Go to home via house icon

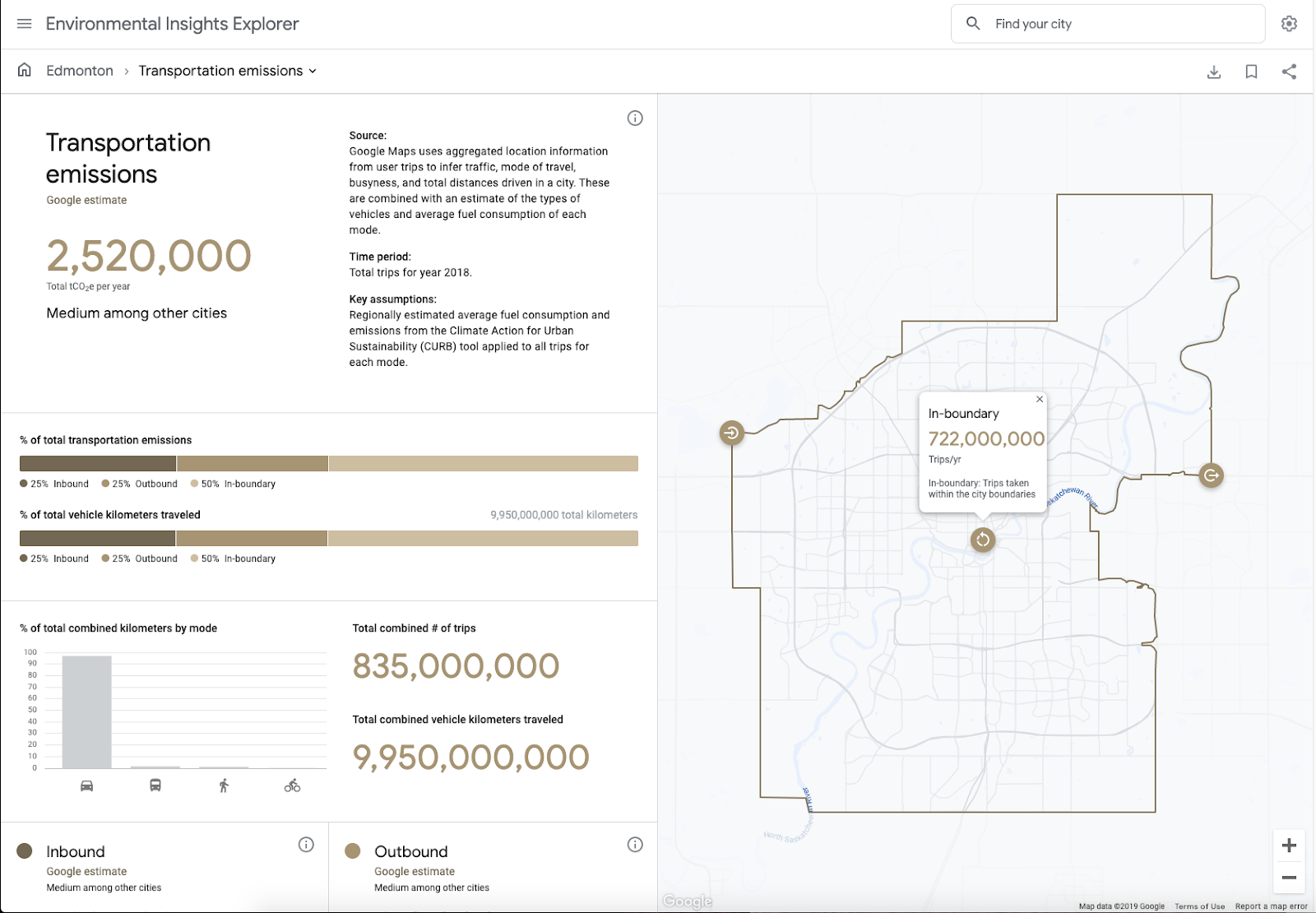click(x=25, y=70)
